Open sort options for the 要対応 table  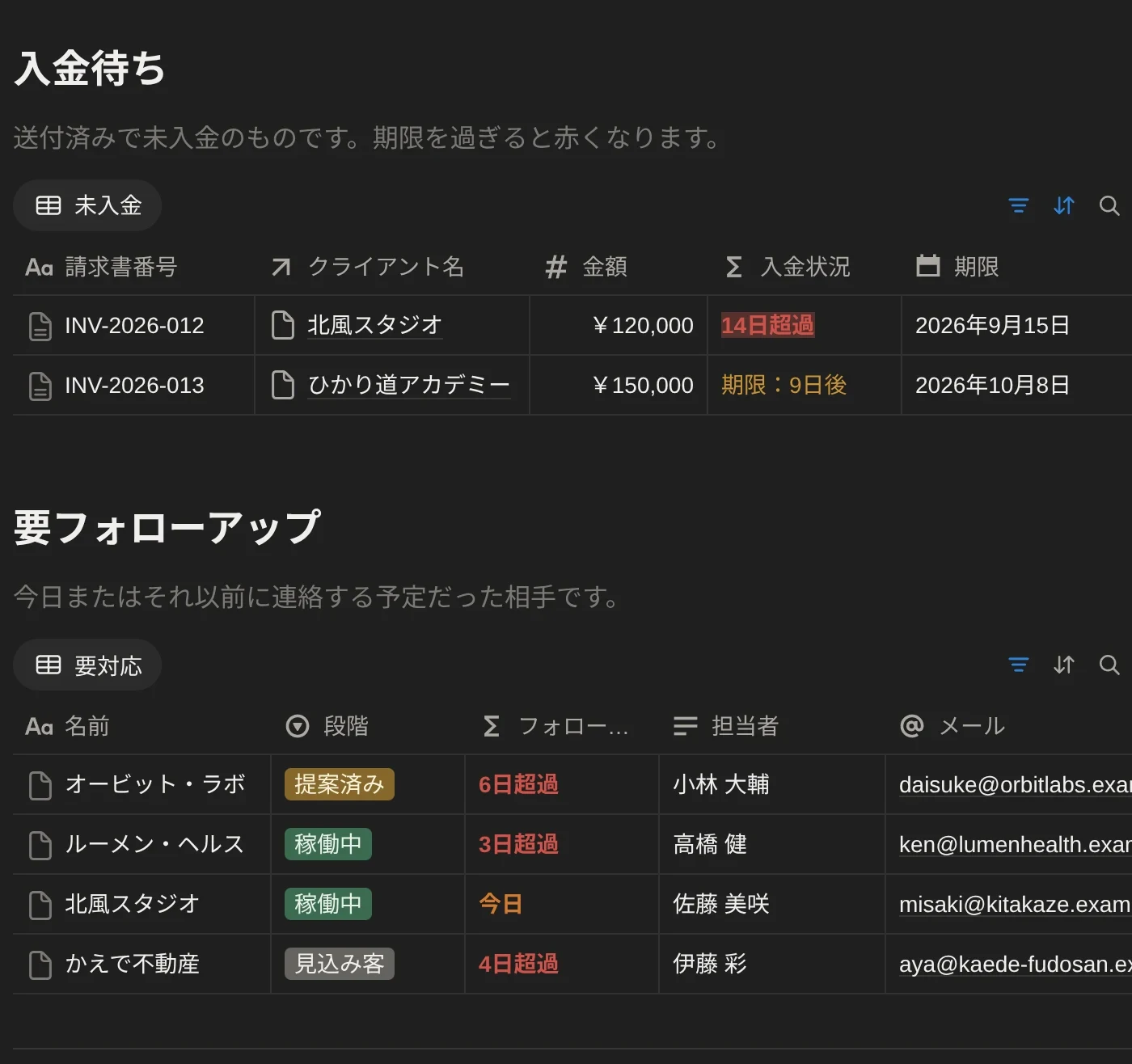[x=1064, y=665]
